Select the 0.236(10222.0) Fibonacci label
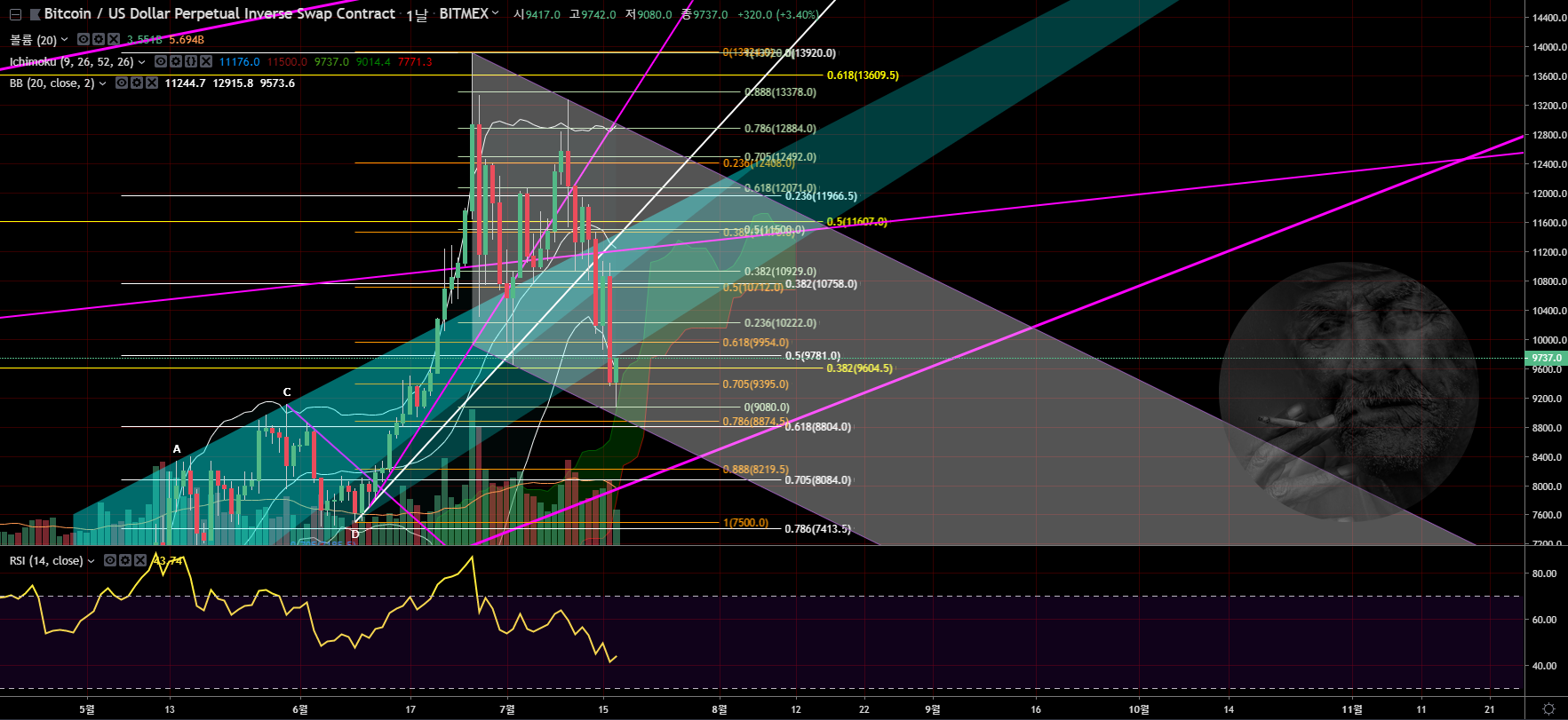The width and height of the screenshot is (1568, 720). click(x=780, y=323)
